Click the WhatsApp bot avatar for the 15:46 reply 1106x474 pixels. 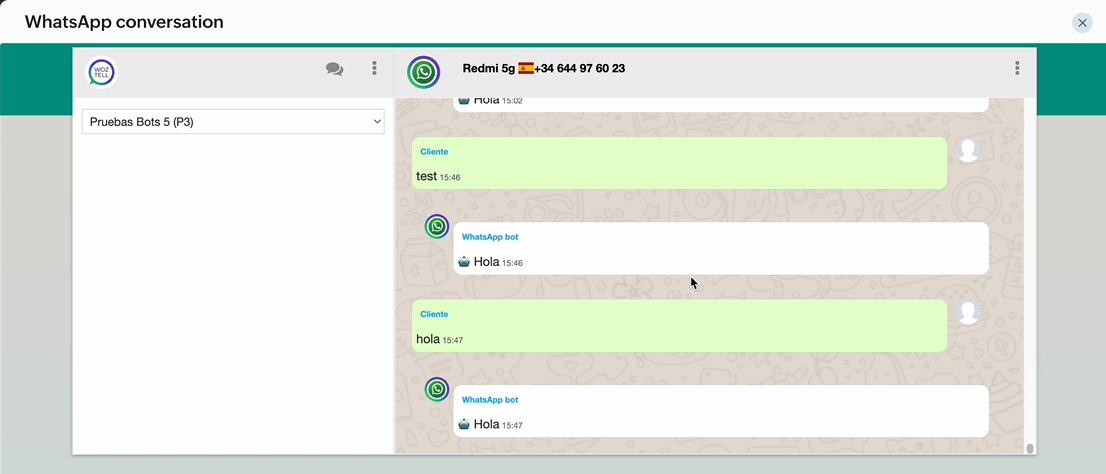437,227
